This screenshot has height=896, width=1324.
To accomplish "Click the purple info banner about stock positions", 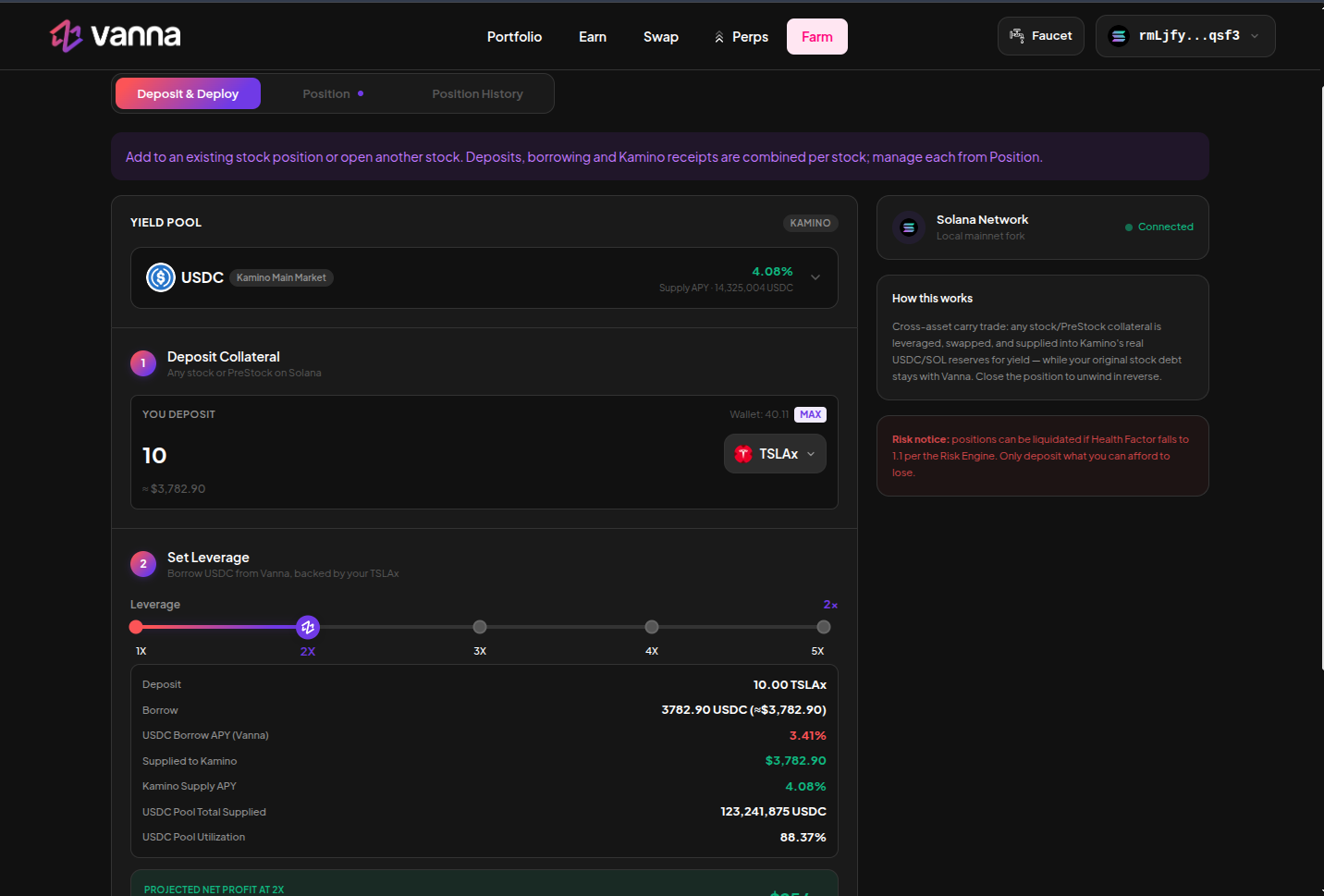I will click(x=660, y=156).
